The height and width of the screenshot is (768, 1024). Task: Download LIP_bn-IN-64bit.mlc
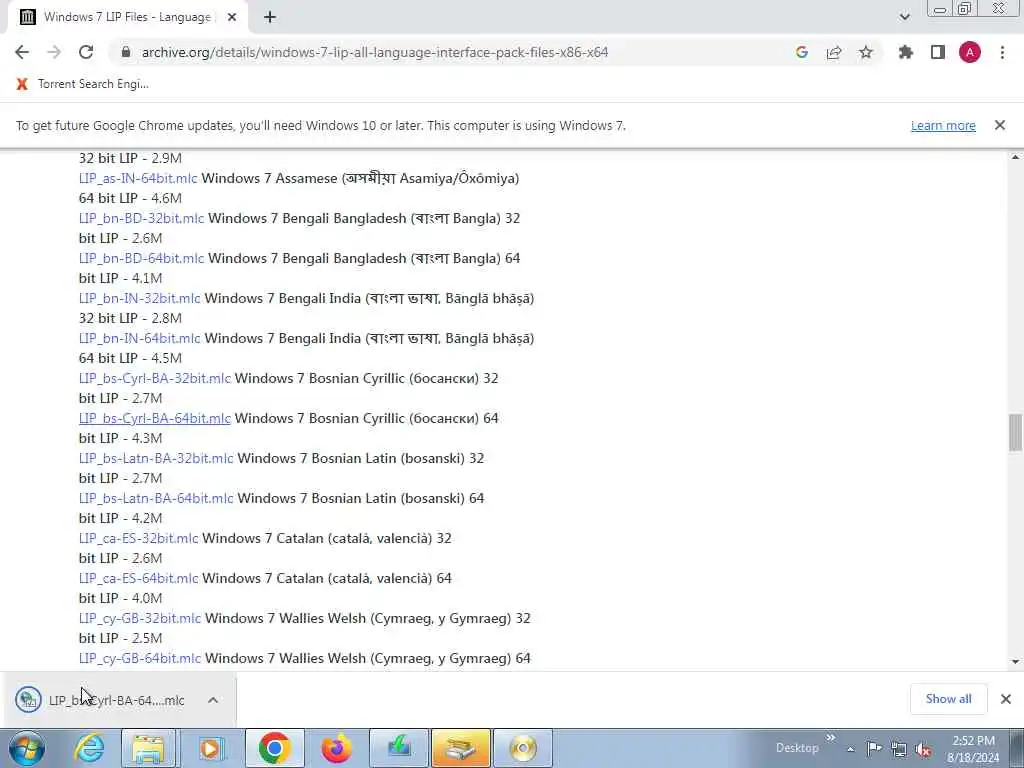click(139, 338)
